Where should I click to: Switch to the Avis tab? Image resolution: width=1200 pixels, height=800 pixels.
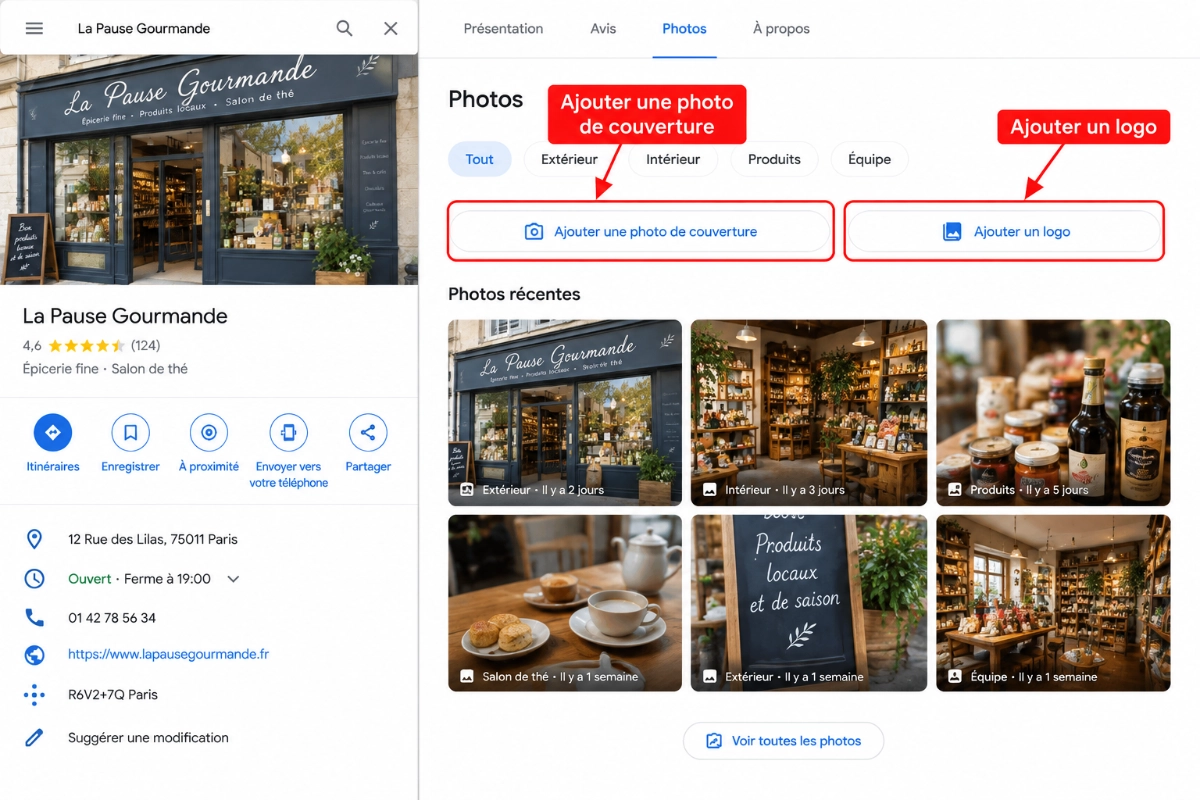click(x=603, y=28)
